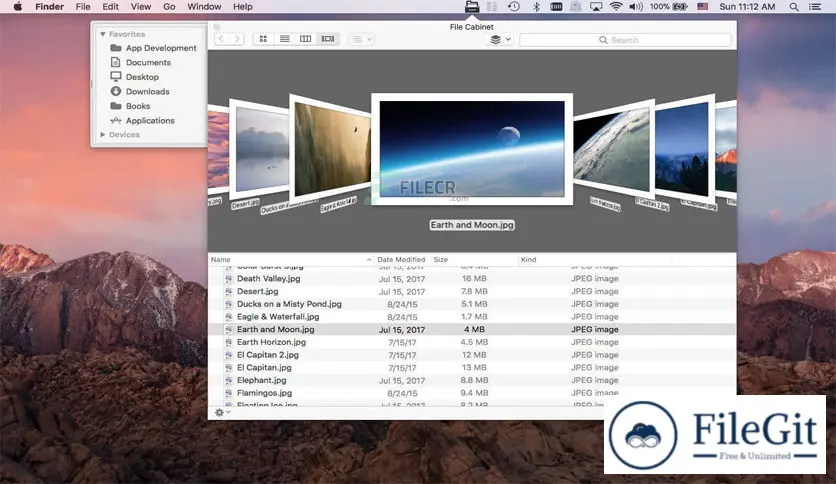The height and width of the screenshot is (484, 836).
Task: Switch to list view
Action: coord(285,39)
